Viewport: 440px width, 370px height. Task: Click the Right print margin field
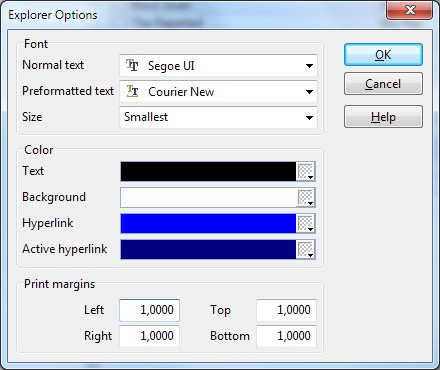point(150,336)
